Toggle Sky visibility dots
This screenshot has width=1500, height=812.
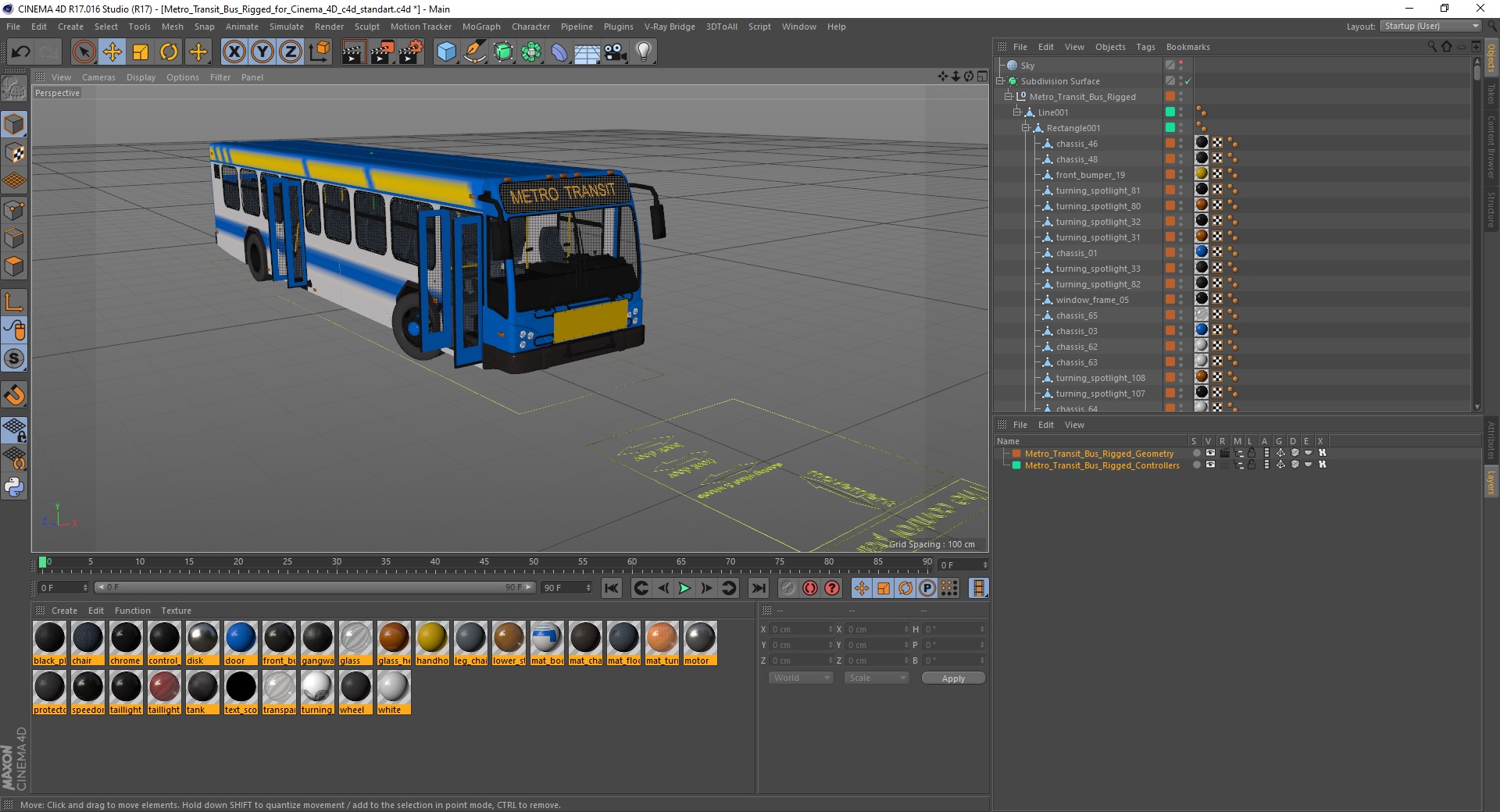(x=1181, y=66)
